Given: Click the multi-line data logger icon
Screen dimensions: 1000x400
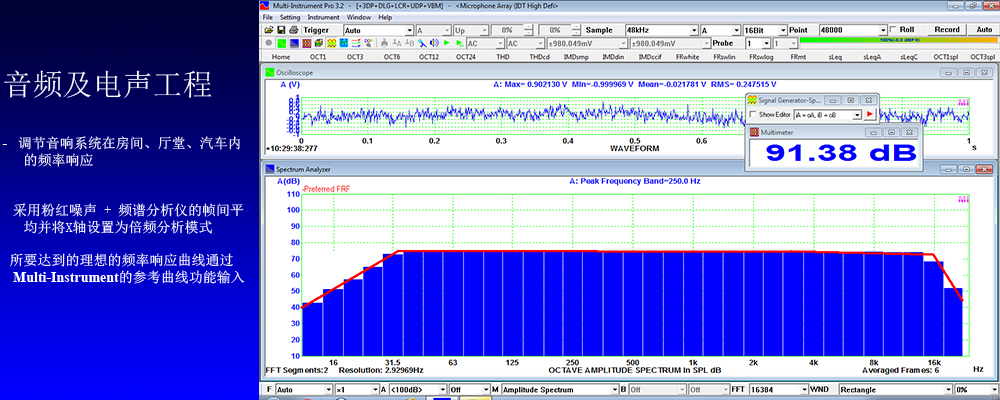Looking at the screenshot, I should (356, 43).
